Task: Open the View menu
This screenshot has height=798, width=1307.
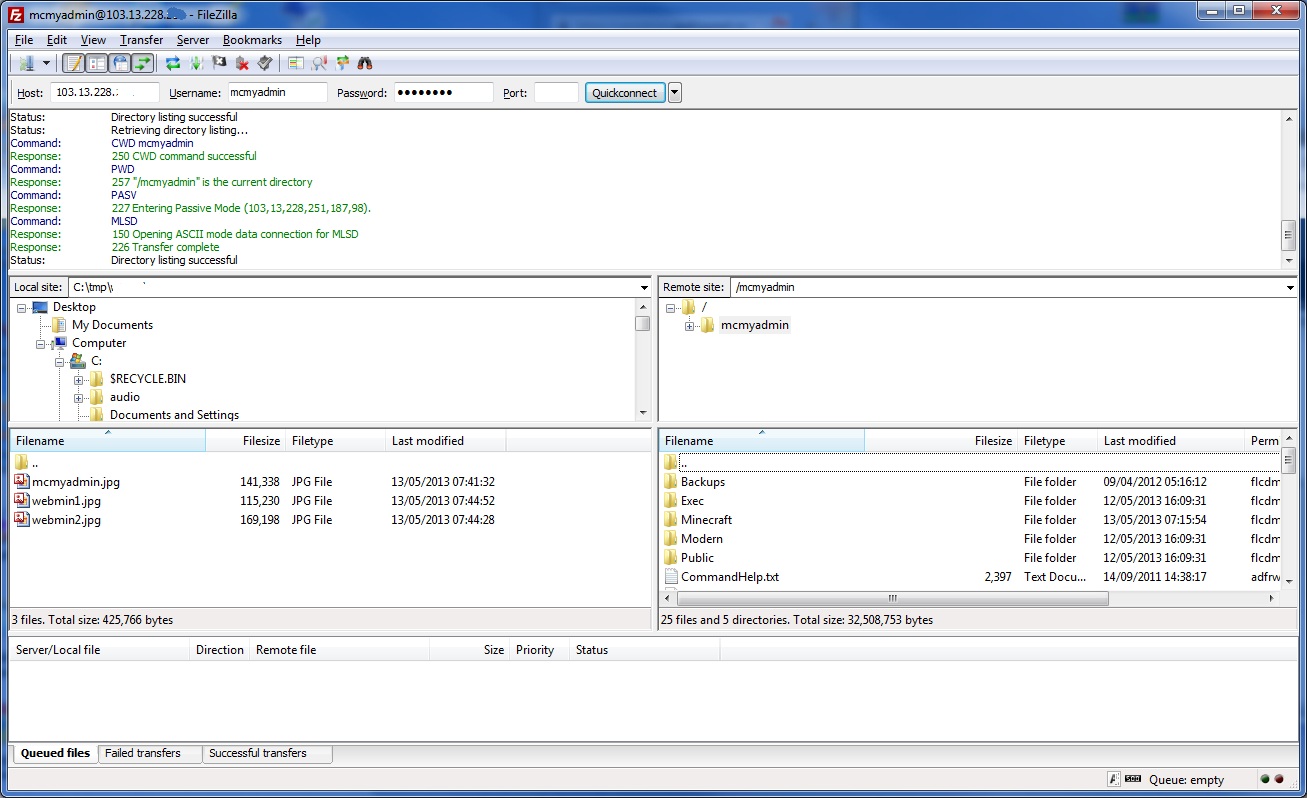Action: click(93, 40)
